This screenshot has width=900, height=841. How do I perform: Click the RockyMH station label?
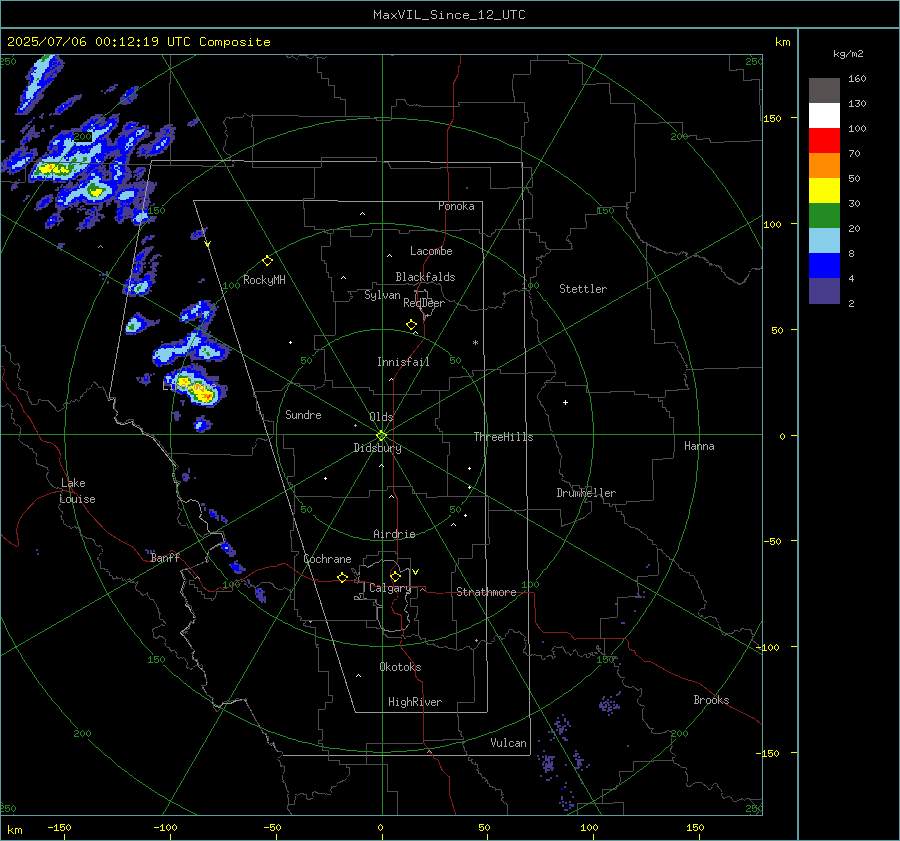pyautogui.click(x=264, y=280)
